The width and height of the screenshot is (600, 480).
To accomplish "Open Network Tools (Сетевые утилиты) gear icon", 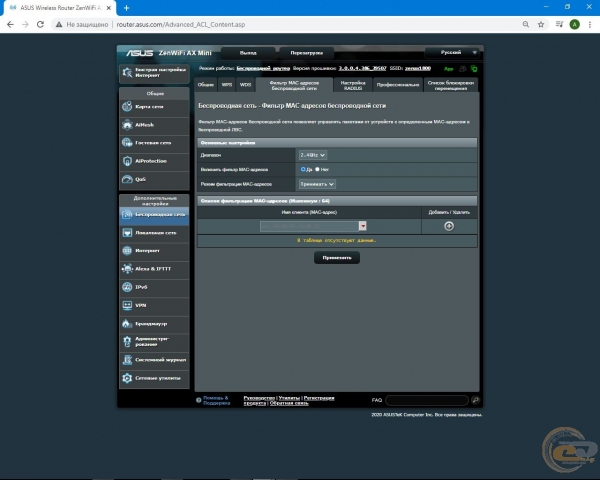I will [x=127, y=378].
